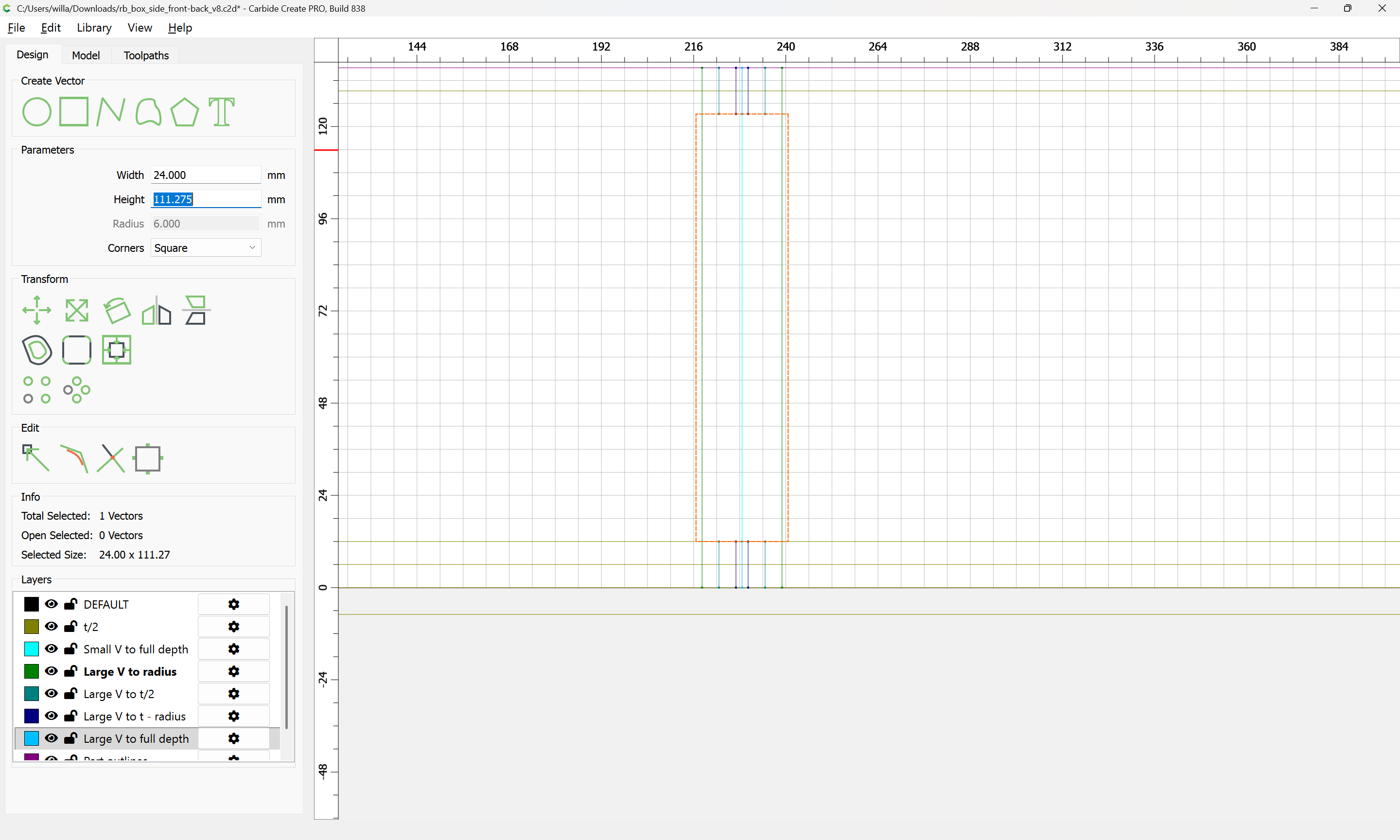Select the Large V to t - radius layer
1400x840 pixels.
pos(134,716)
